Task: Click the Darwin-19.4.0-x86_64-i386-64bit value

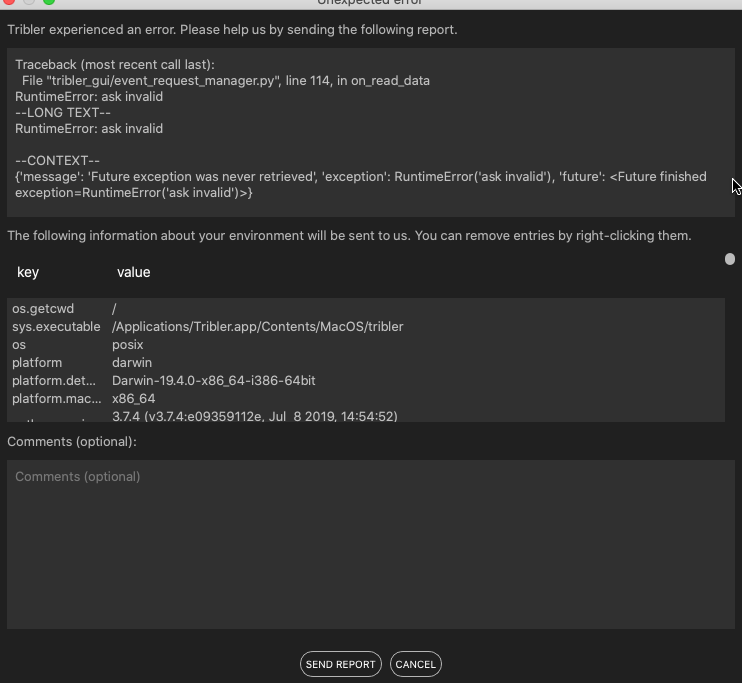Action: point(213,381)
